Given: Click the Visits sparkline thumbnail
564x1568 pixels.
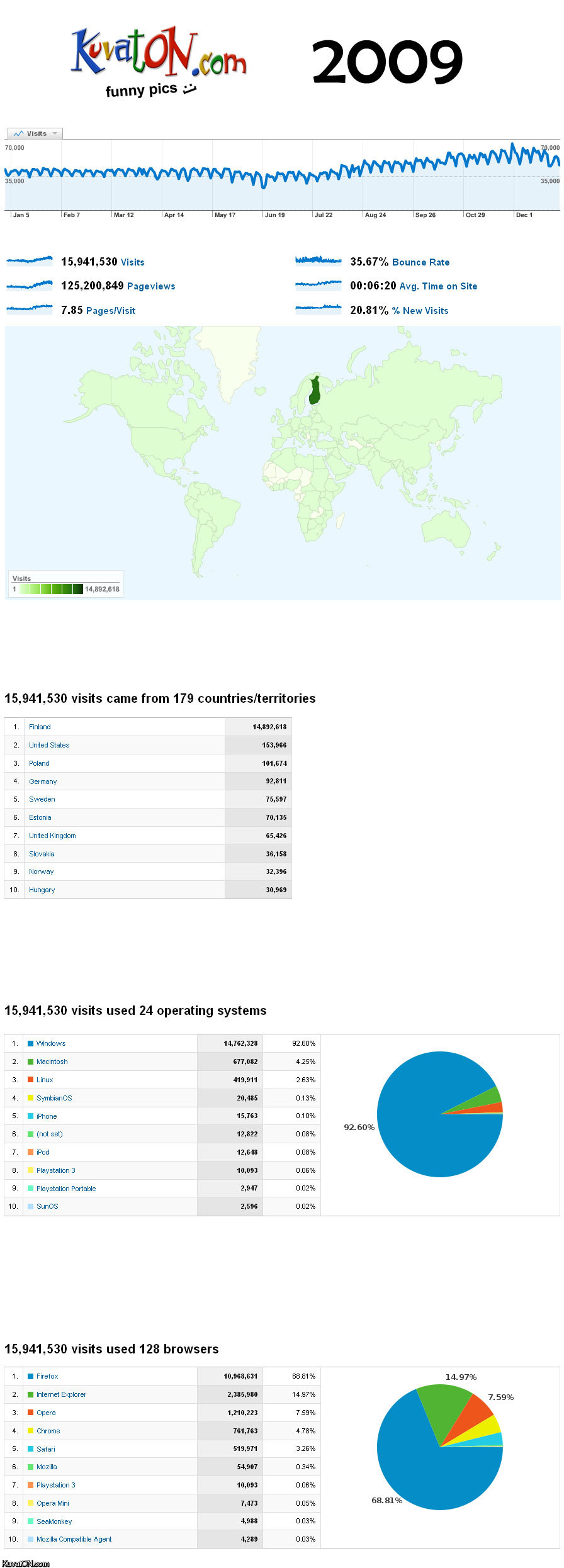Looking at the screenshot, I should (30, 260).
